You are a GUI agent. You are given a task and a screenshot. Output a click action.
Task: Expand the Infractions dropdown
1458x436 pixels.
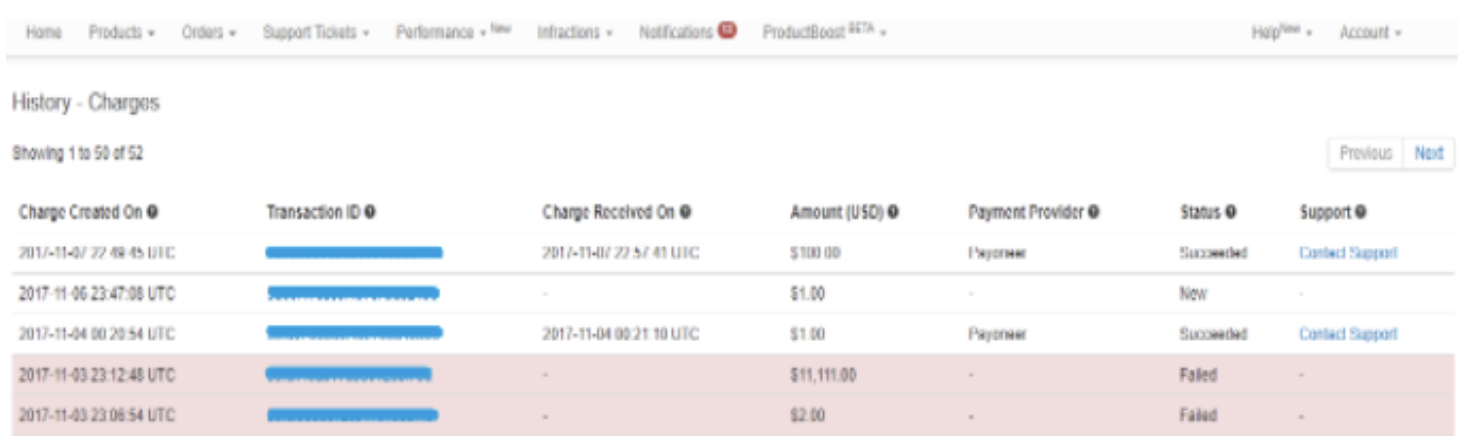574,33
